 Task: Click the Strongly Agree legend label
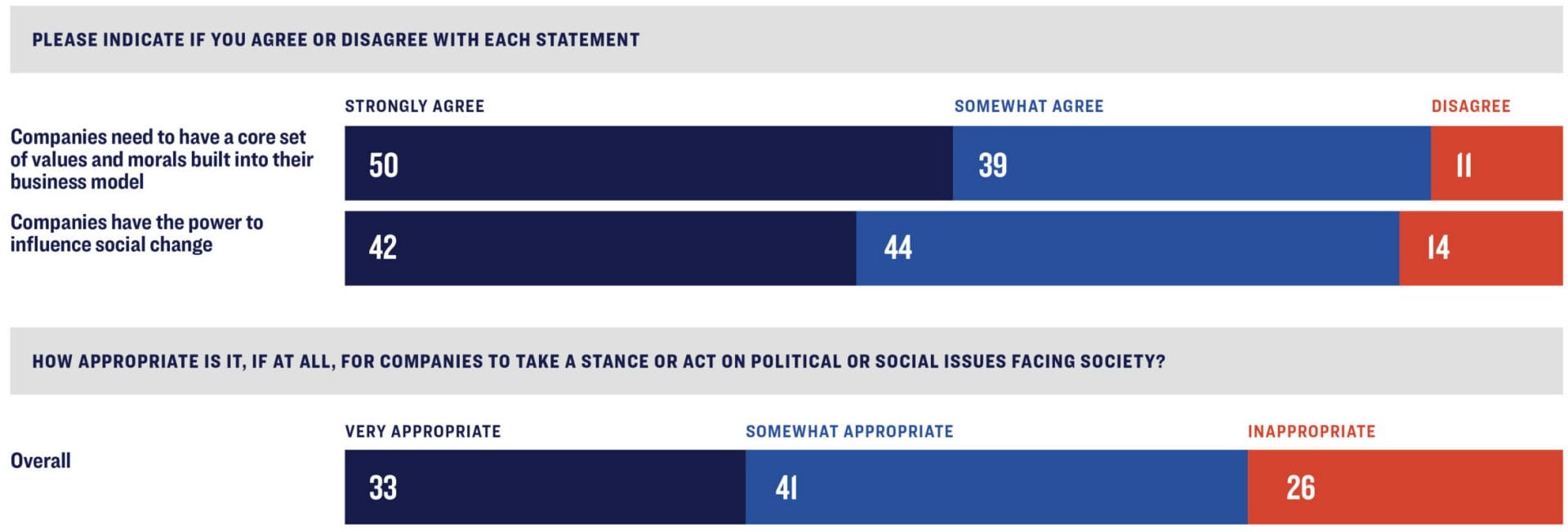[414, 106]
